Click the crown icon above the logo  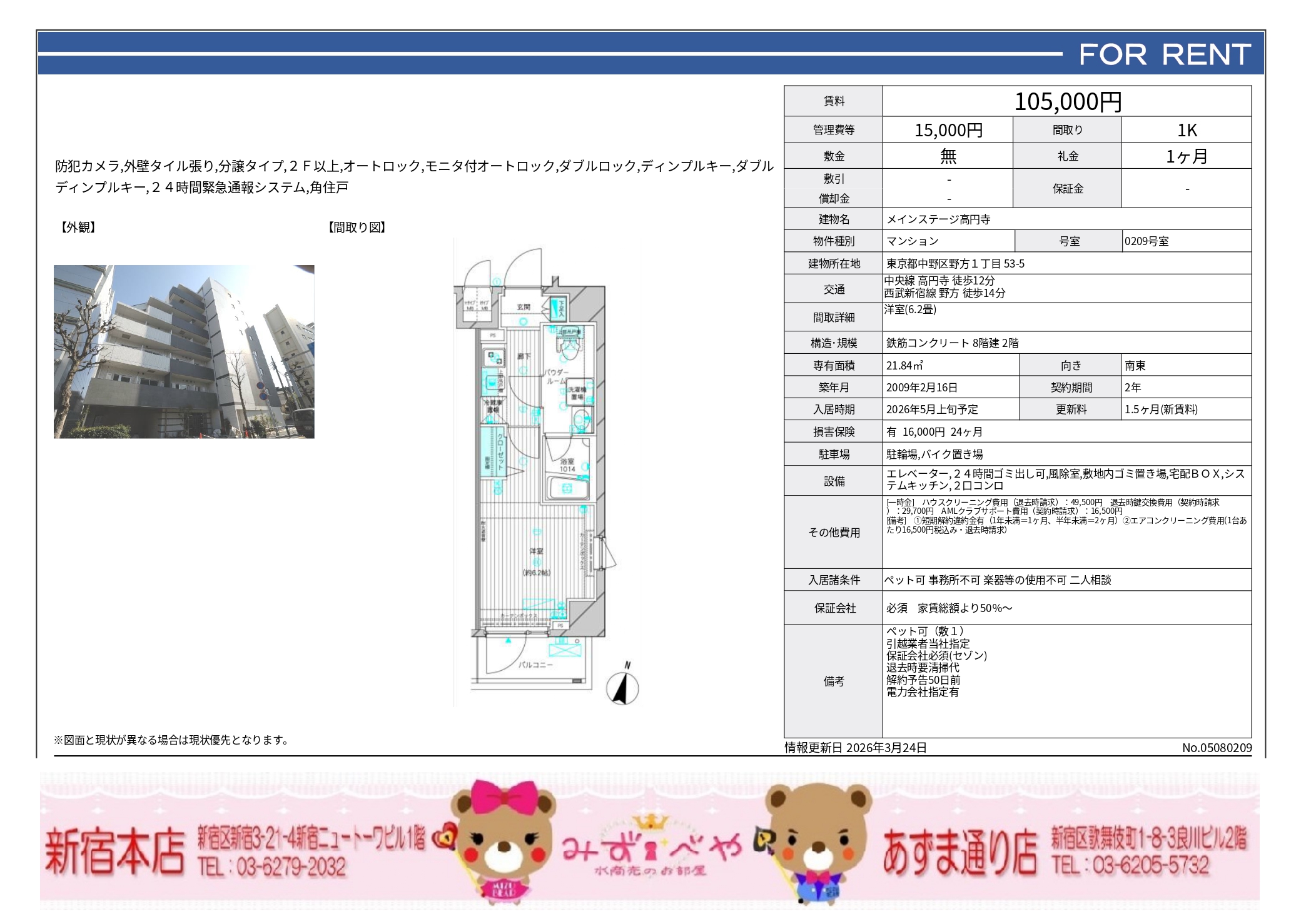coord(650,821)
